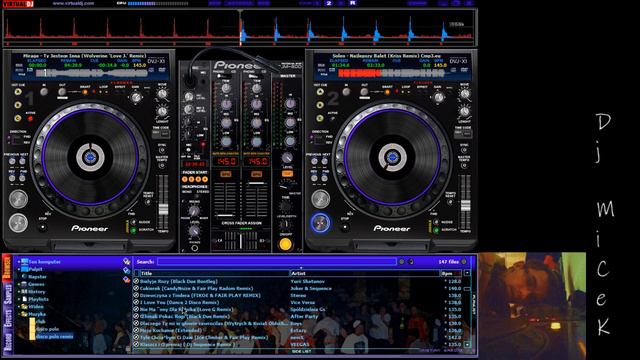Open the Effects side tab
Image resolution: width=640 pixels, height=360 pixels.
(x=7, y=318)
